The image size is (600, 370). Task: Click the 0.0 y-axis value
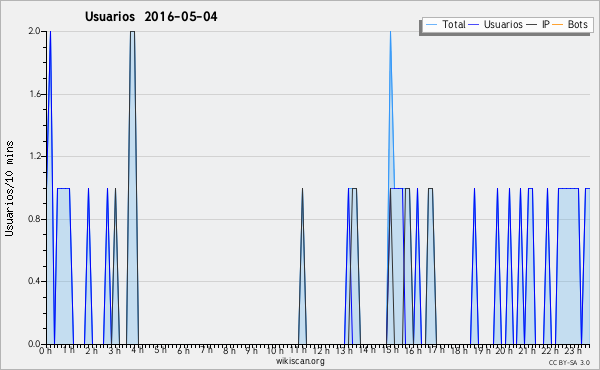(x=34, y=344)
